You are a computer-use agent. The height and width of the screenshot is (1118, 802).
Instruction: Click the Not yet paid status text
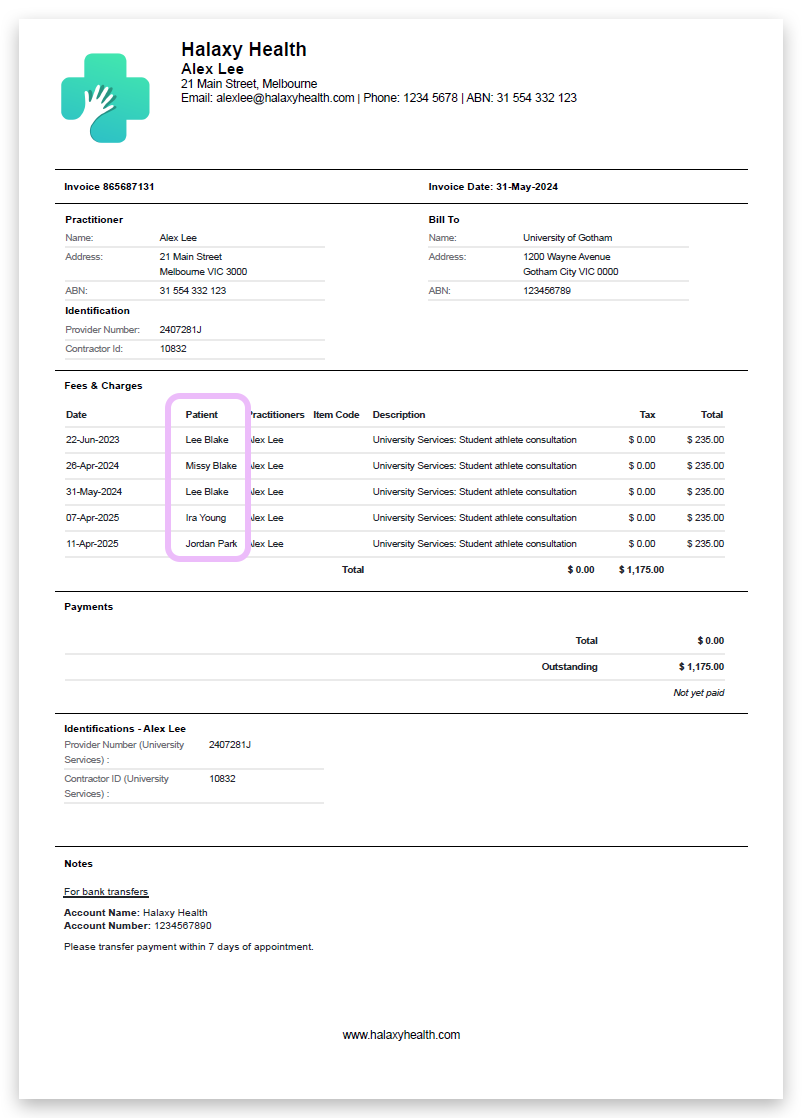697,692
